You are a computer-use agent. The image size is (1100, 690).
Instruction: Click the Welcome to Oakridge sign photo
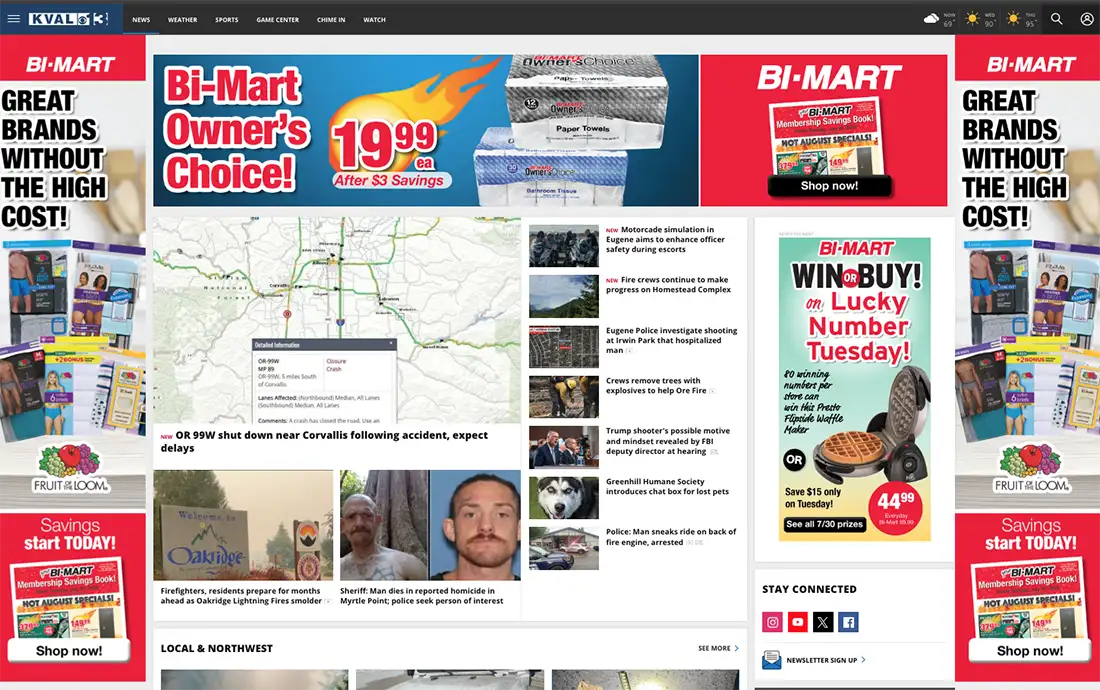pyautogui.click(x=243, y=525)
